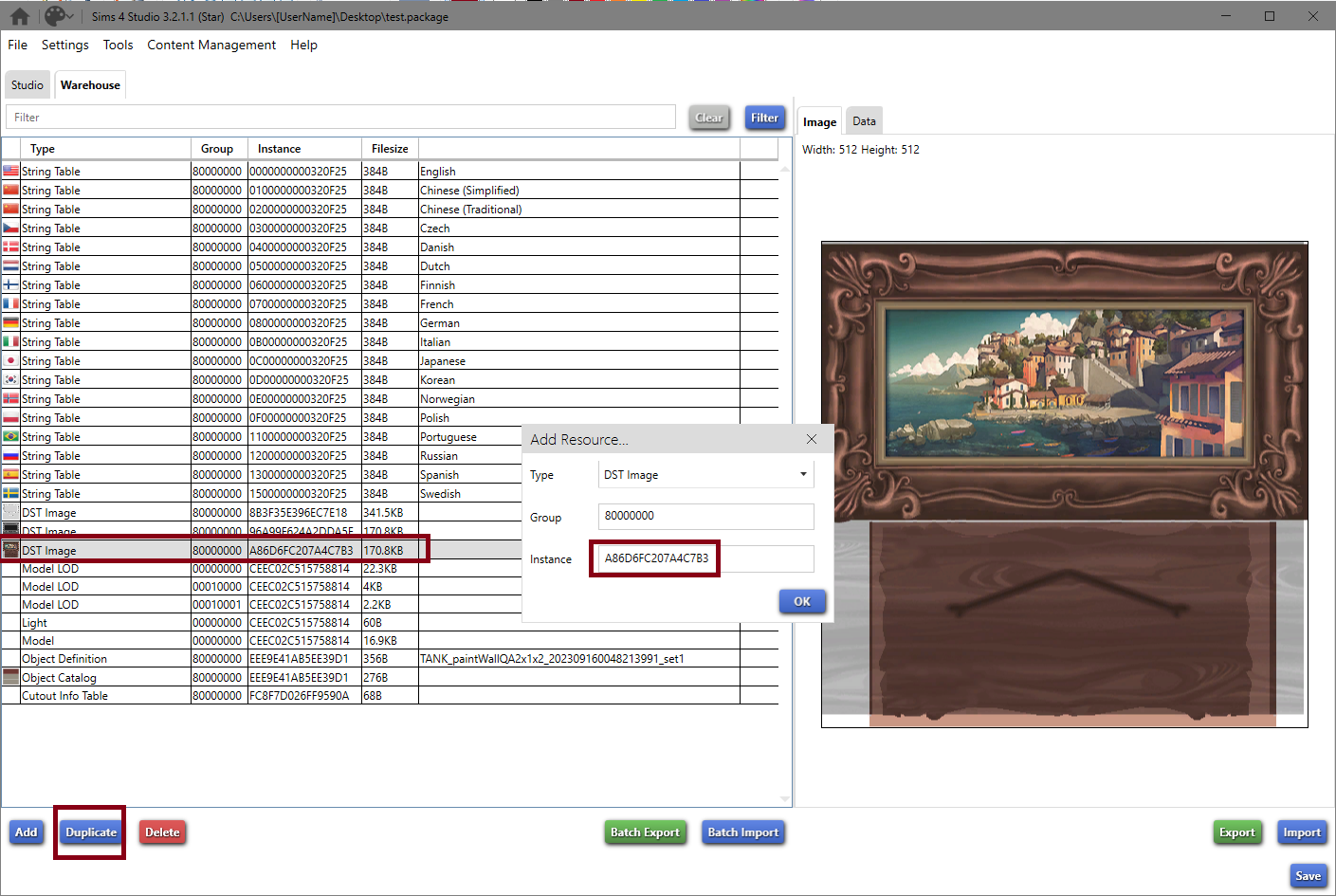Select the Model row sized 16.9KB
1336x896 pixels.
[390, 641]
